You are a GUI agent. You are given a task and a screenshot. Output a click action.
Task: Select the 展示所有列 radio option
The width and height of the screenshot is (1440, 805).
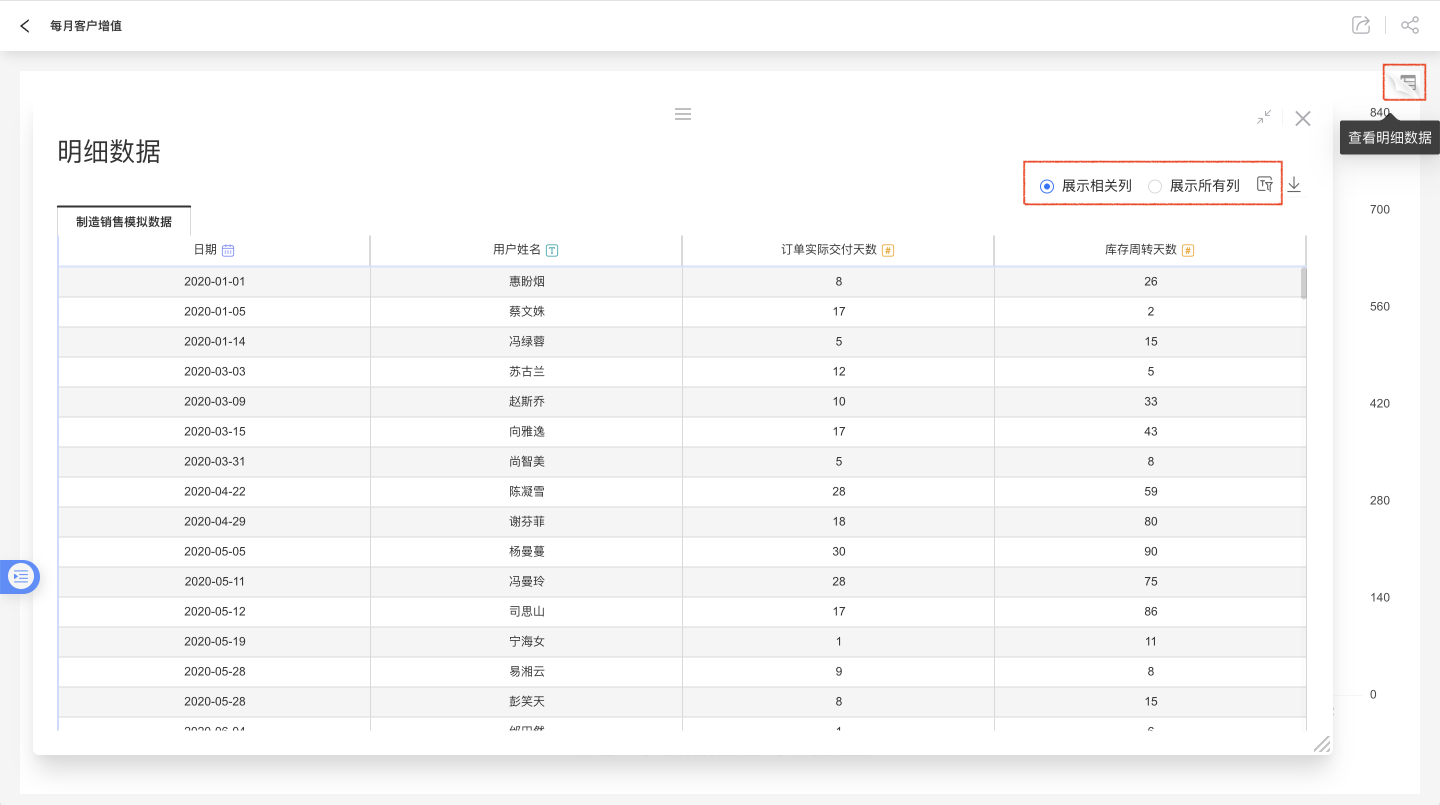1155,186
